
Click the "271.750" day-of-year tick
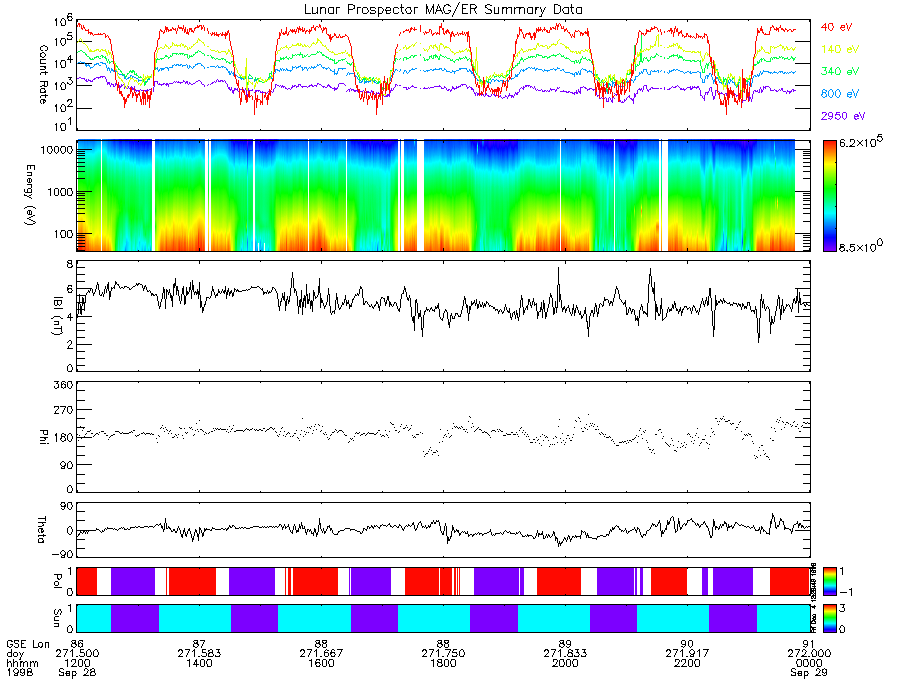pos(443,654)
